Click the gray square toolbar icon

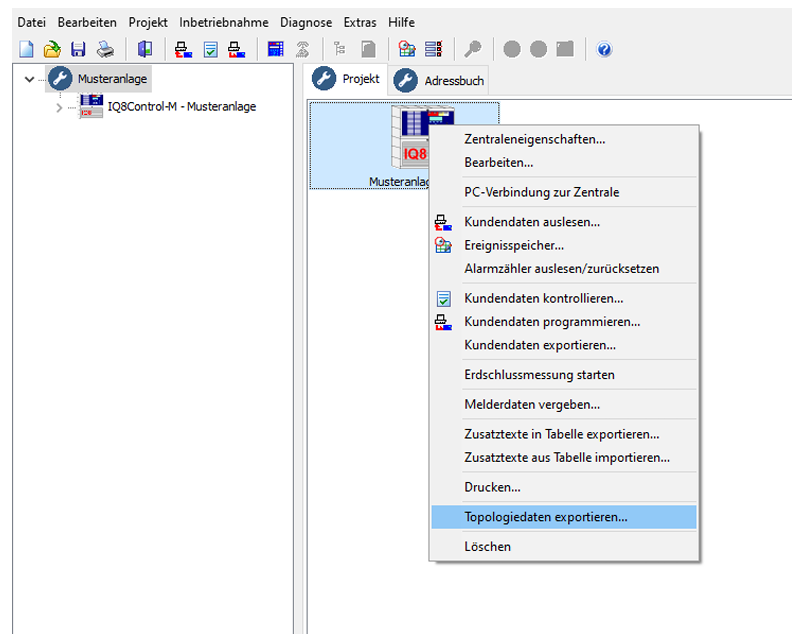coord(565,49)
